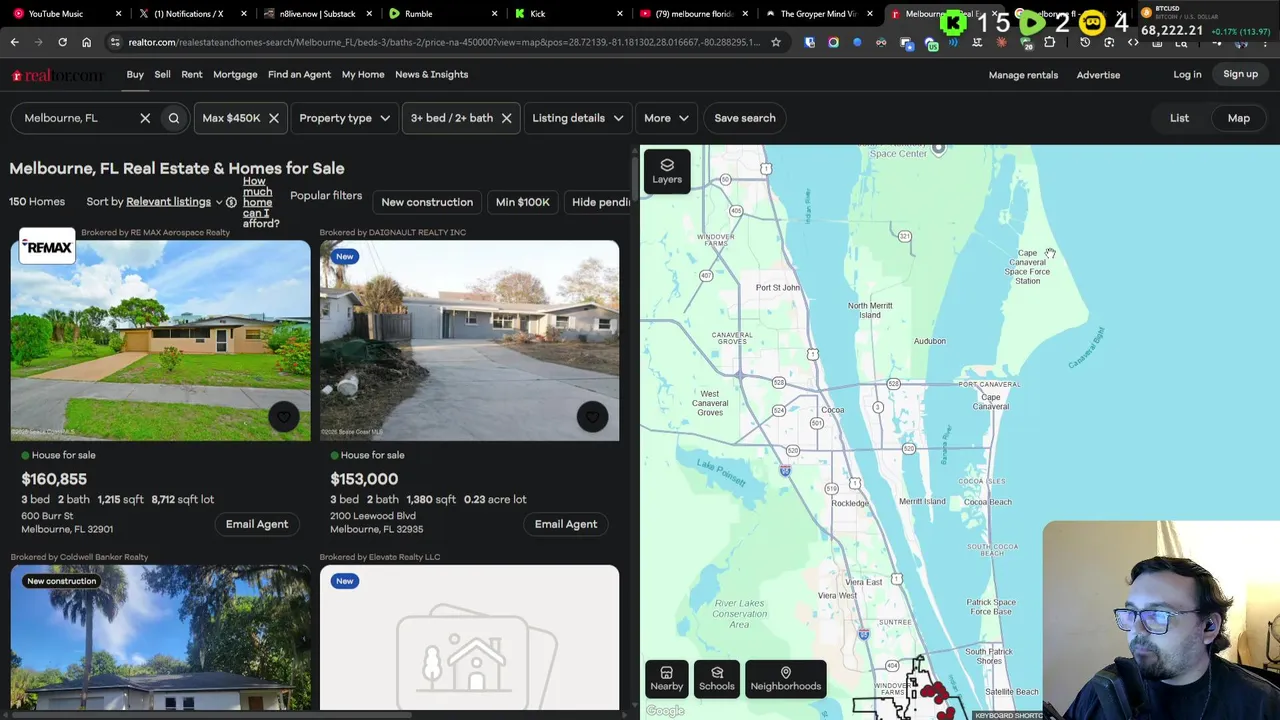Open the map Layers control
Image resolution: width=1280 pixels, height=720 pixels.
pos(667,171)
